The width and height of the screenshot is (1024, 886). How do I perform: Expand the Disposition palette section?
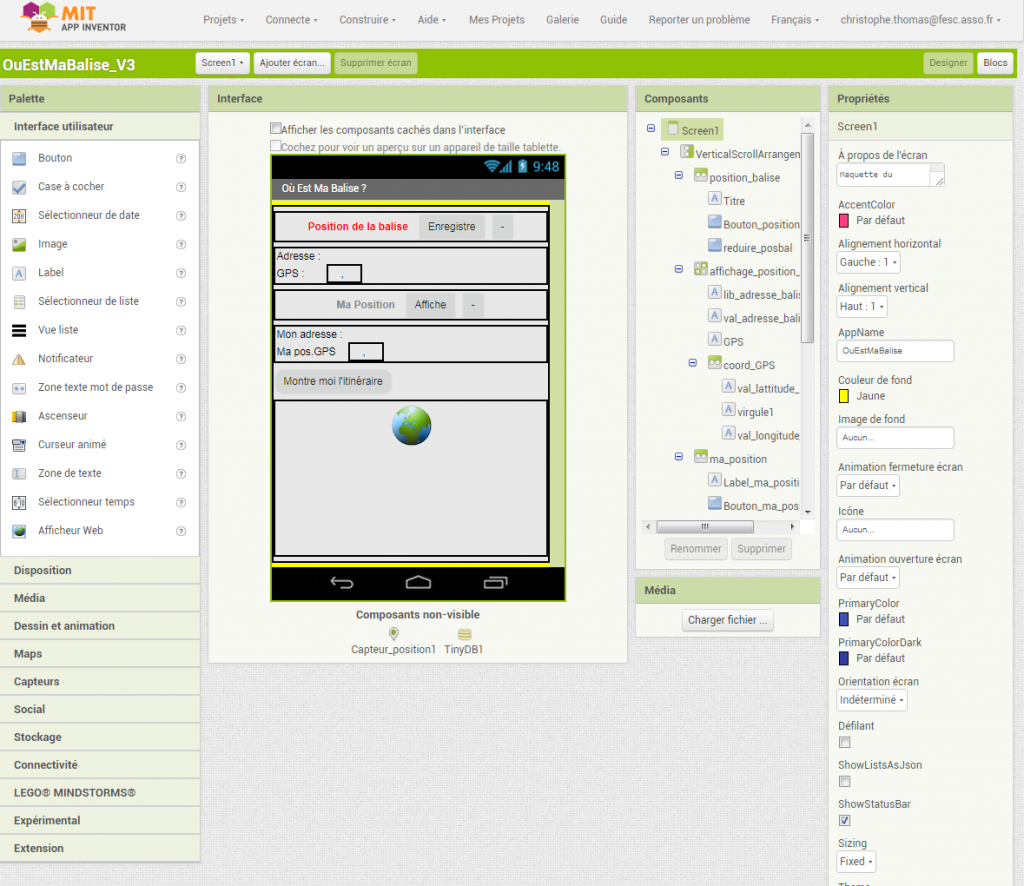pyautogui.click(x=100, y=571)
